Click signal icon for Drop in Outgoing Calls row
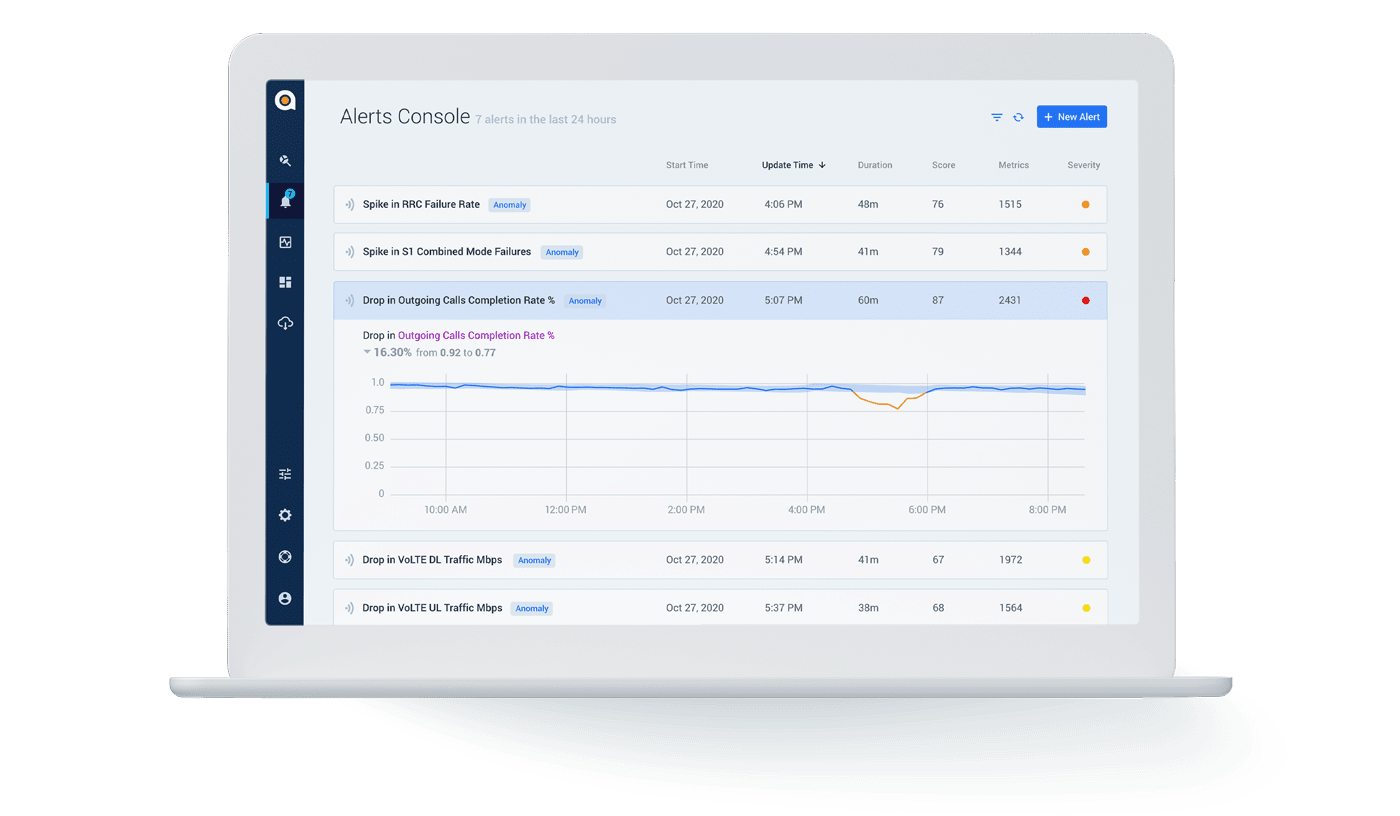The image size is (1400, 816). coord(350,300)
